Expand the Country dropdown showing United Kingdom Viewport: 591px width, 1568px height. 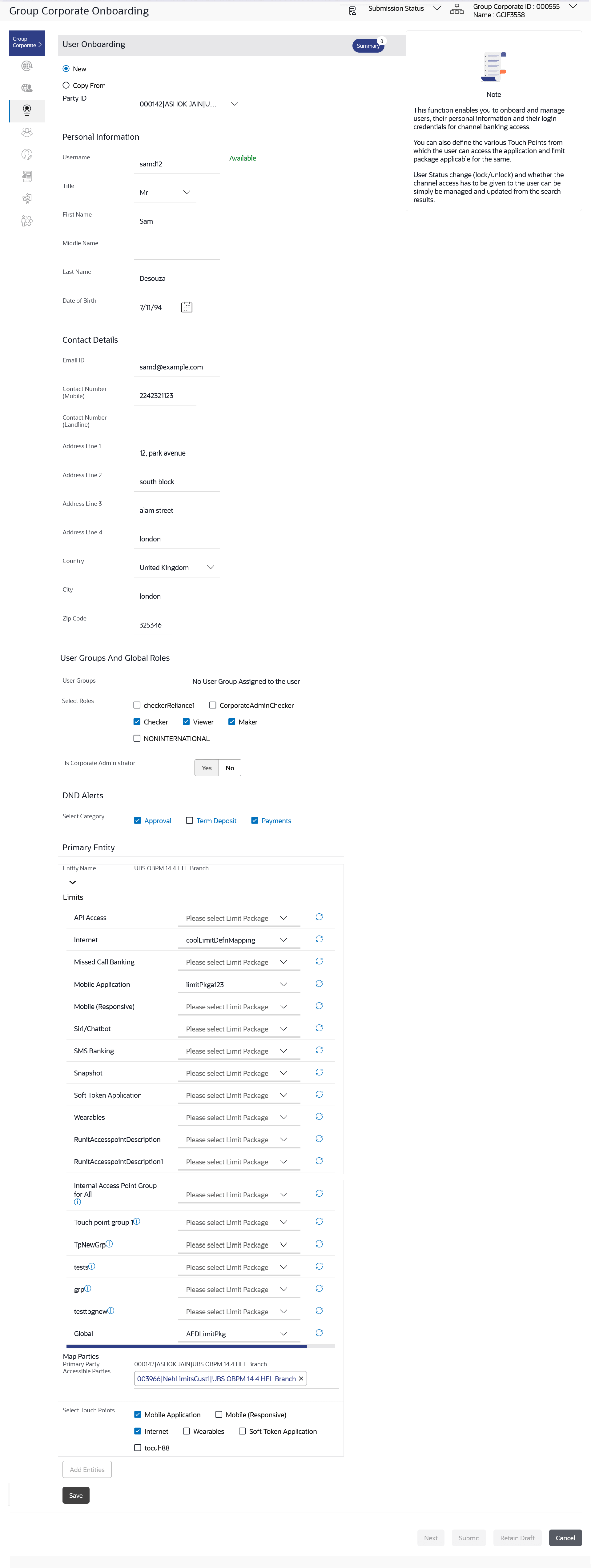pyautogui.click(x=210, y=567)
